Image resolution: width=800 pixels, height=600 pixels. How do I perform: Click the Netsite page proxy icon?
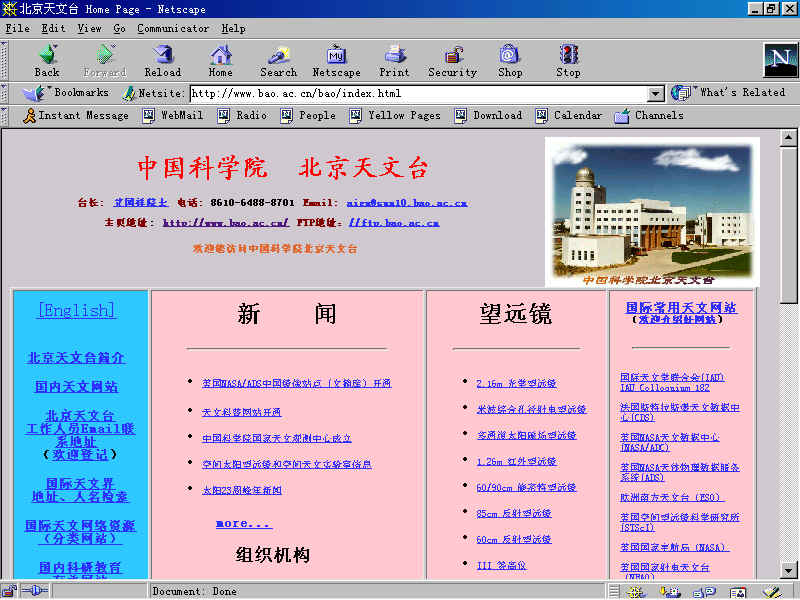129,93
